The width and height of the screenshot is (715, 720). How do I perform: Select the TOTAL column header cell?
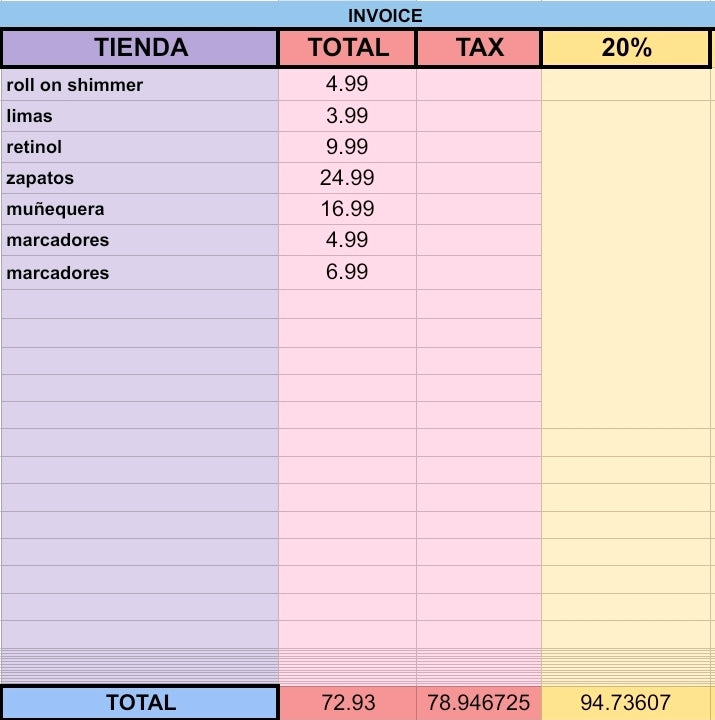[347, 48]
